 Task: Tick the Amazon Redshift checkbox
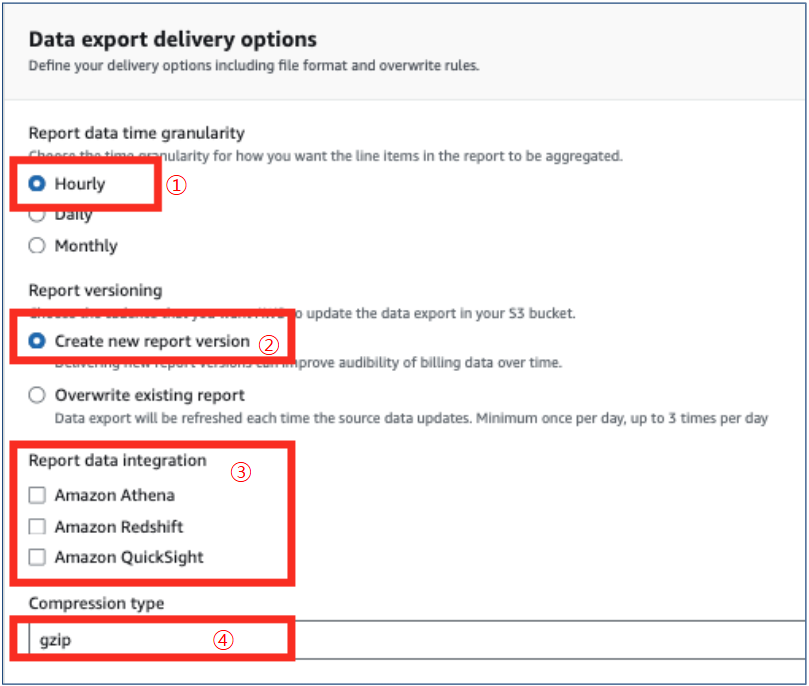point(37,527)
